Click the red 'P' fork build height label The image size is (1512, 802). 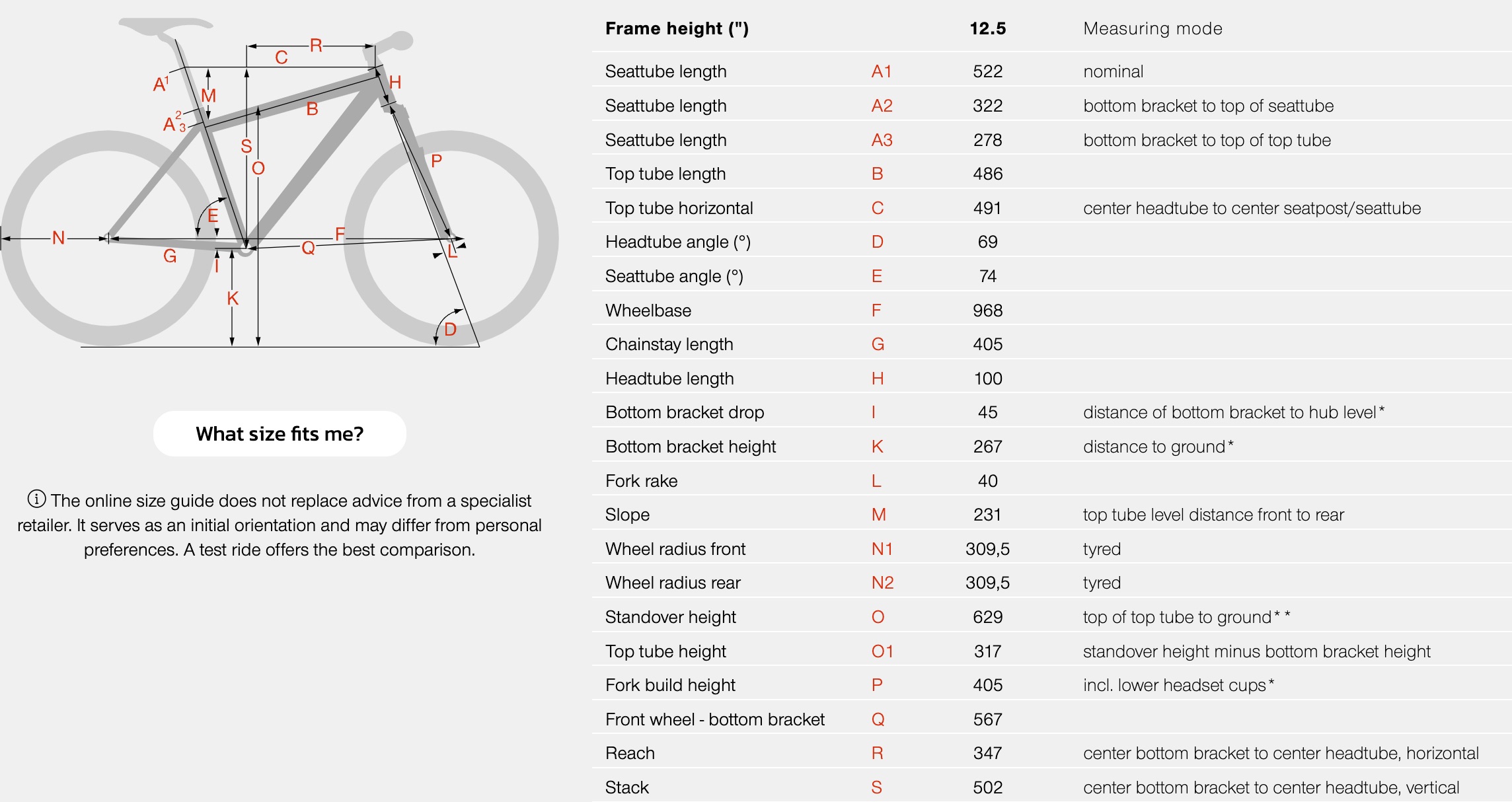click(x=436, y=161)
